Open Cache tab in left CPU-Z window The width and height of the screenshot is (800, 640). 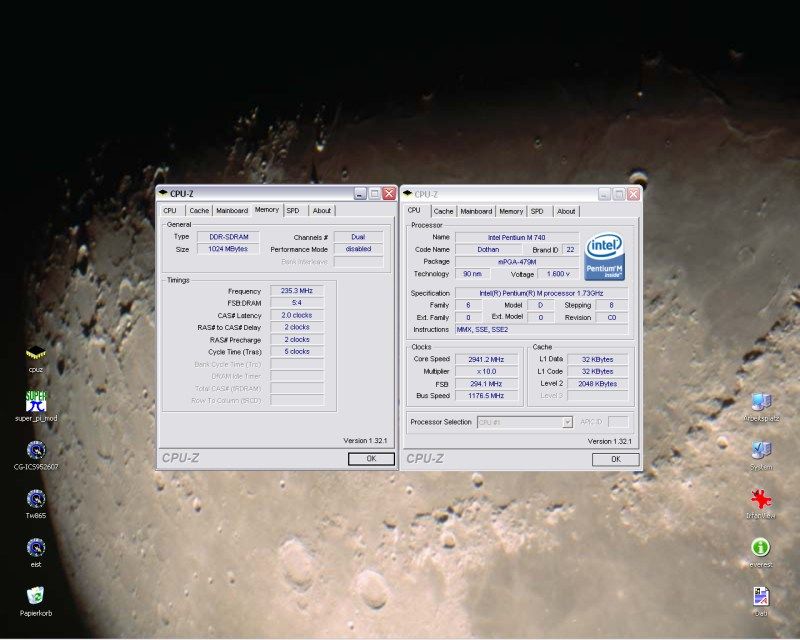click(199, 210)
